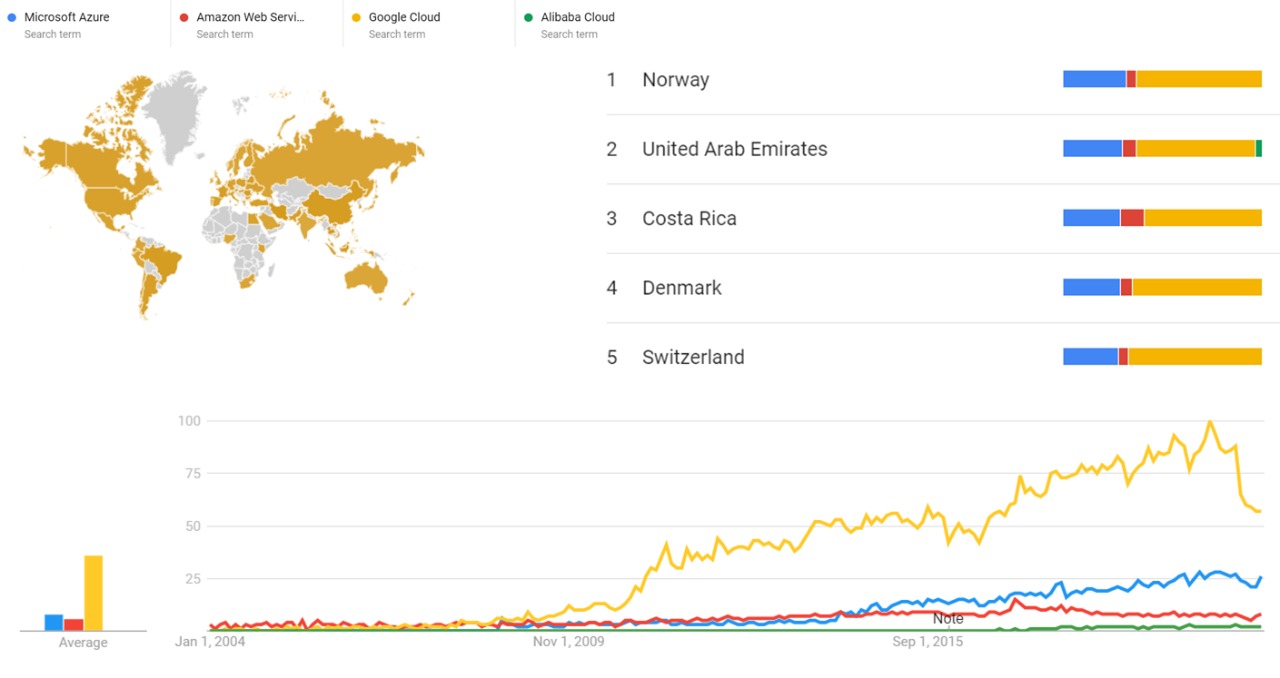The width and height of the screenshot is (1280, 678).
Task: Open United Arab Emirates region entry
Action: (x=734, y=149)
